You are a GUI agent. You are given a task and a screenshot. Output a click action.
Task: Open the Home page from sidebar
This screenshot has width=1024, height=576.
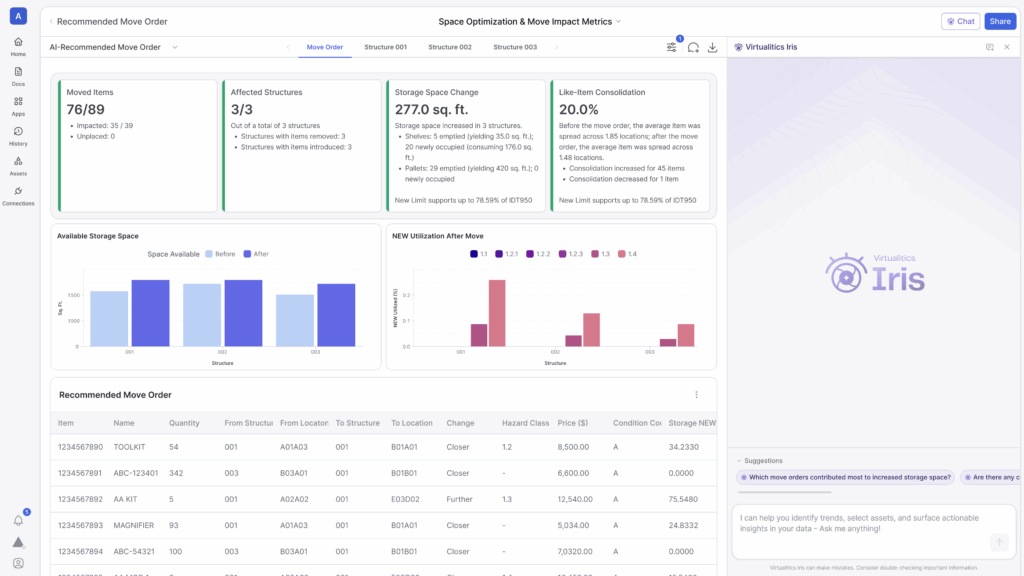click(x=18, y=46)
